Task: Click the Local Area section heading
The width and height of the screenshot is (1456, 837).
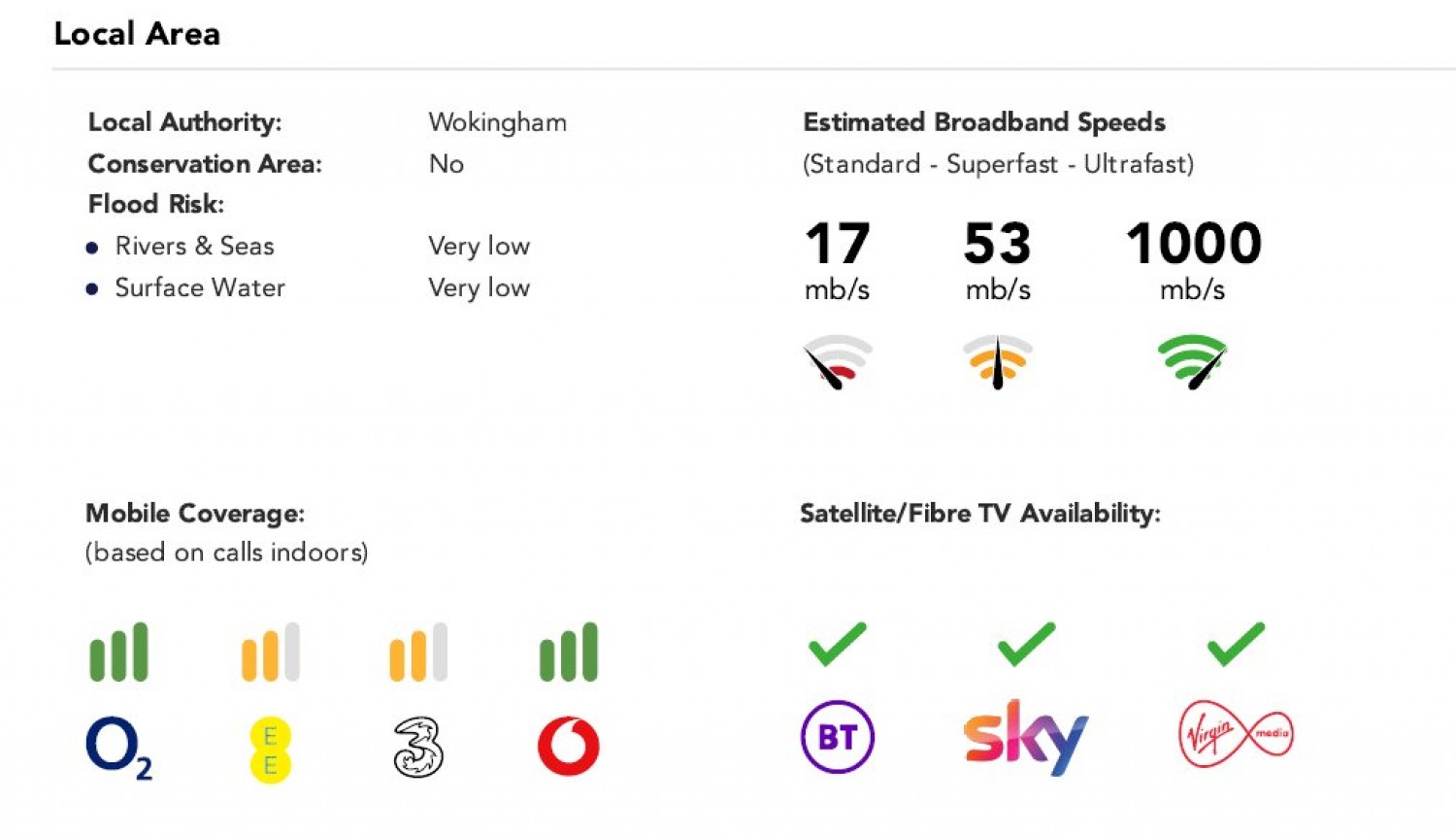Action: point(137,34)
